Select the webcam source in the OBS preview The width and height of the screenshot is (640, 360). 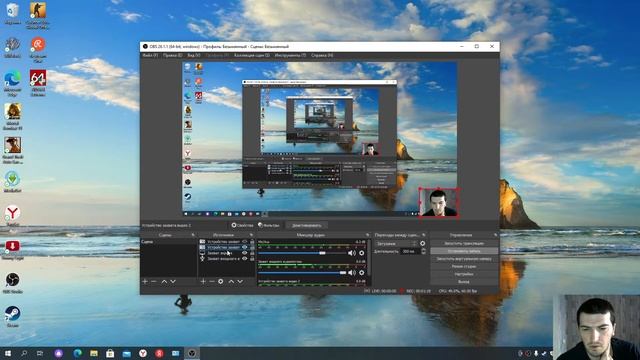click(x=439, y=202)
